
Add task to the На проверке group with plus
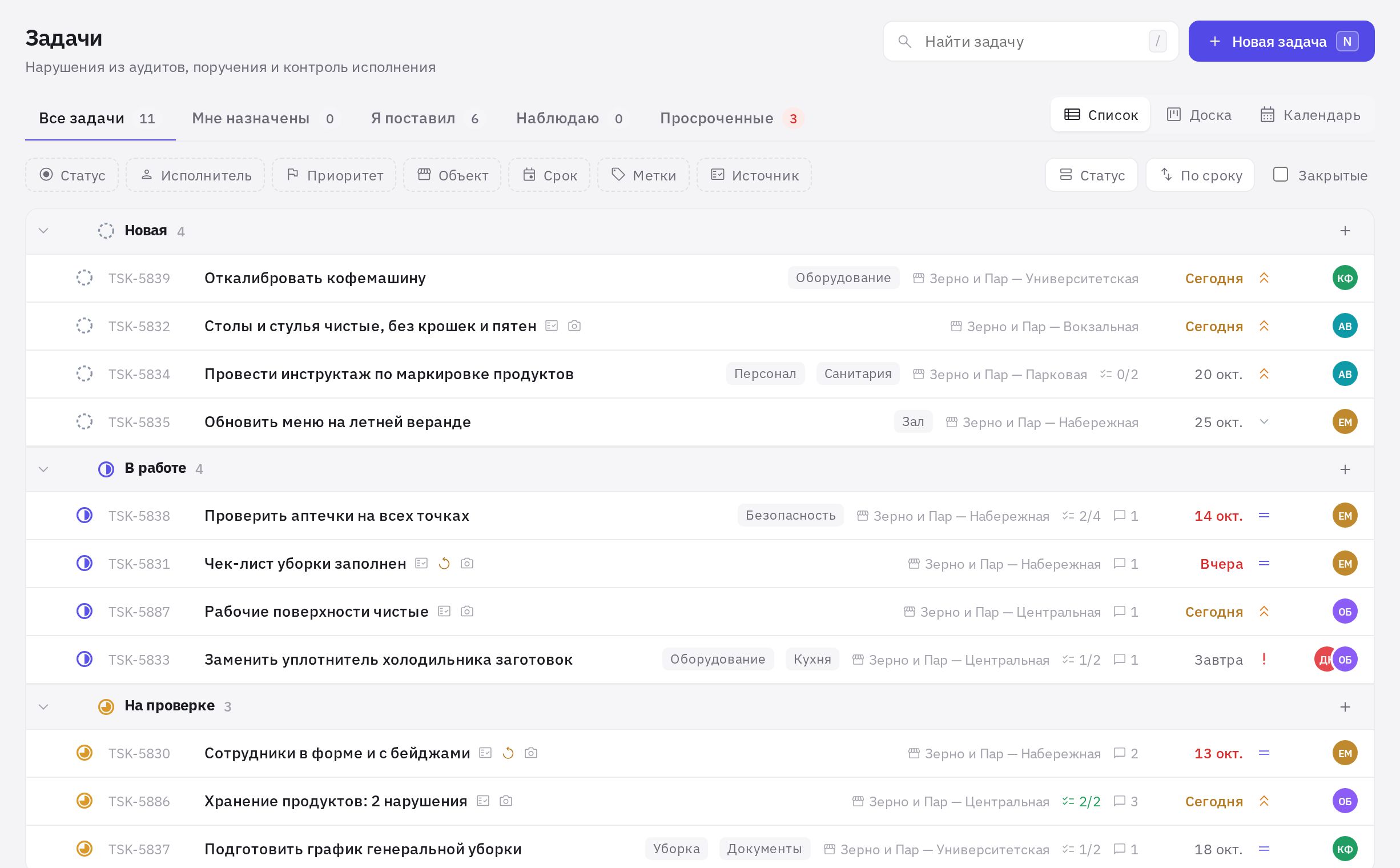tap(1344, 707)
